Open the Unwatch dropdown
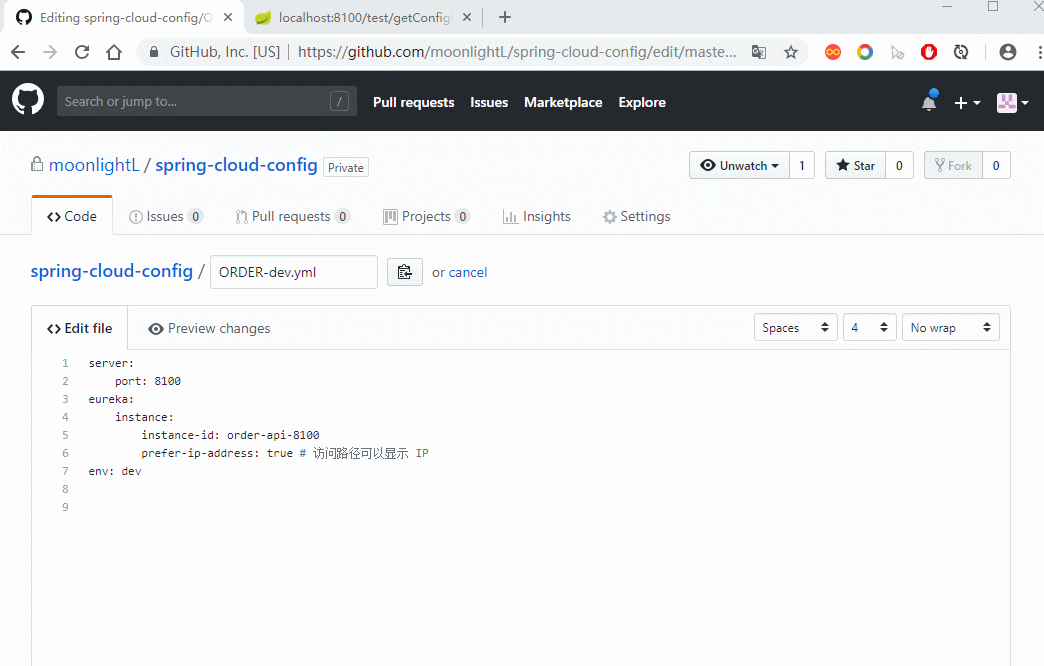1044x666 pixels. pos(739,165)
